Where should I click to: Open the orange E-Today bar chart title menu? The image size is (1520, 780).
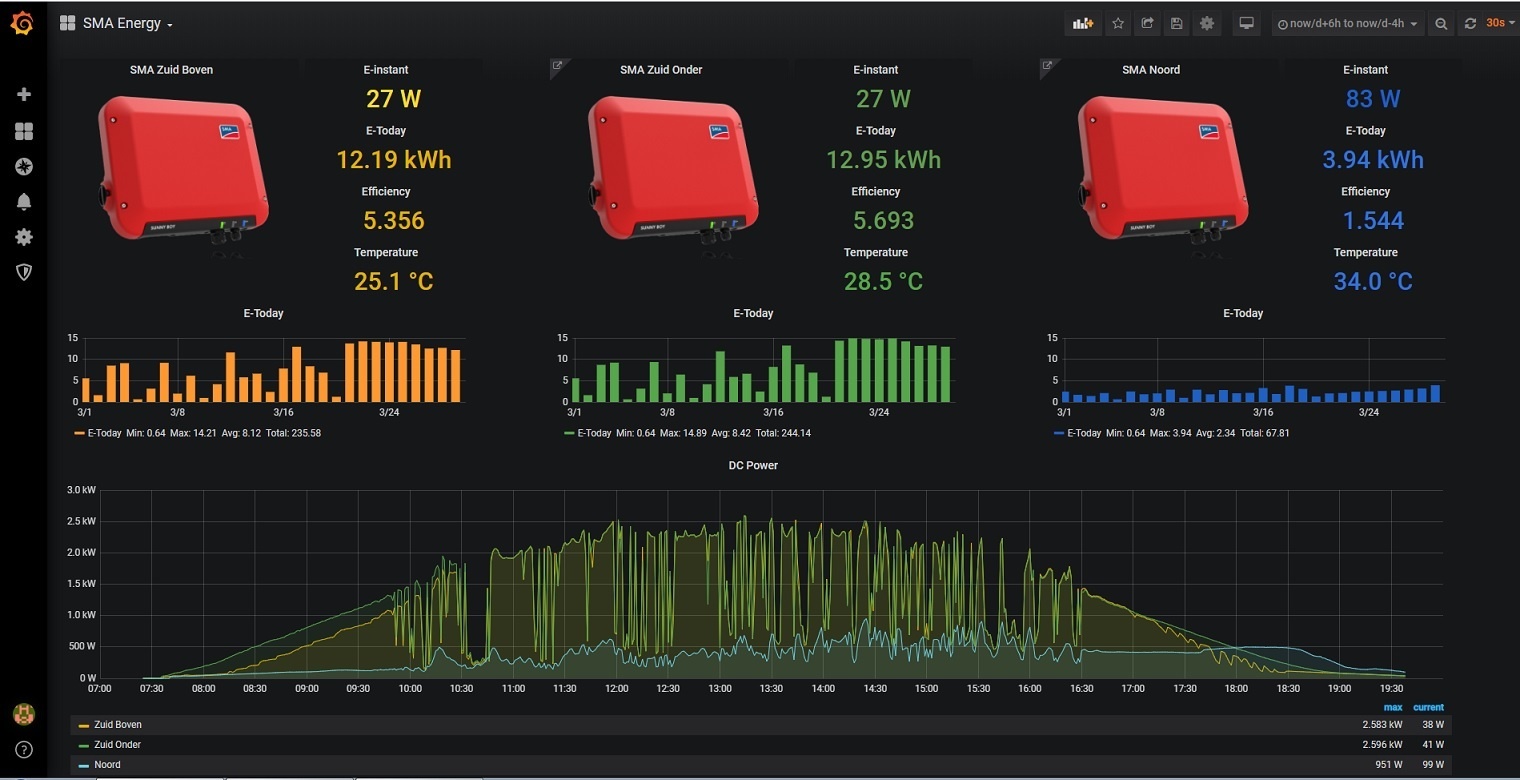(263, 313)
